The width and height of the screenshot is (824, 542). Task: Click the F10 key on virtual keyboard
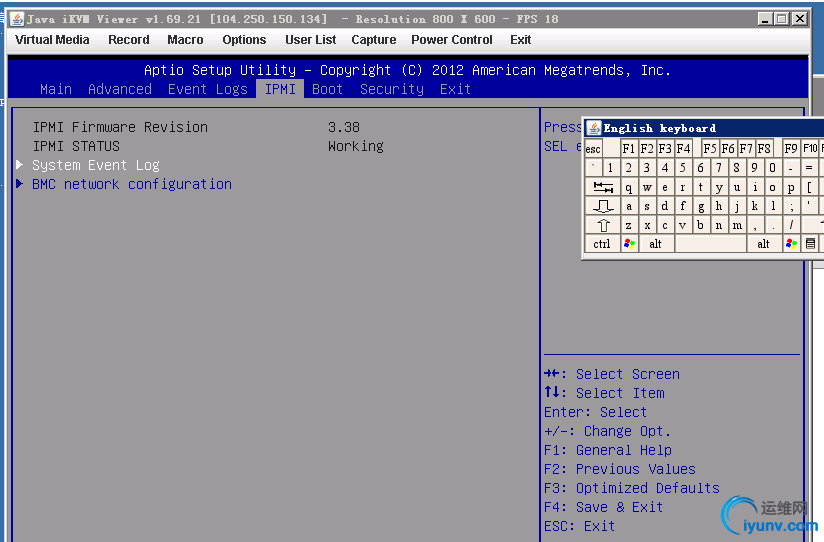810,149
